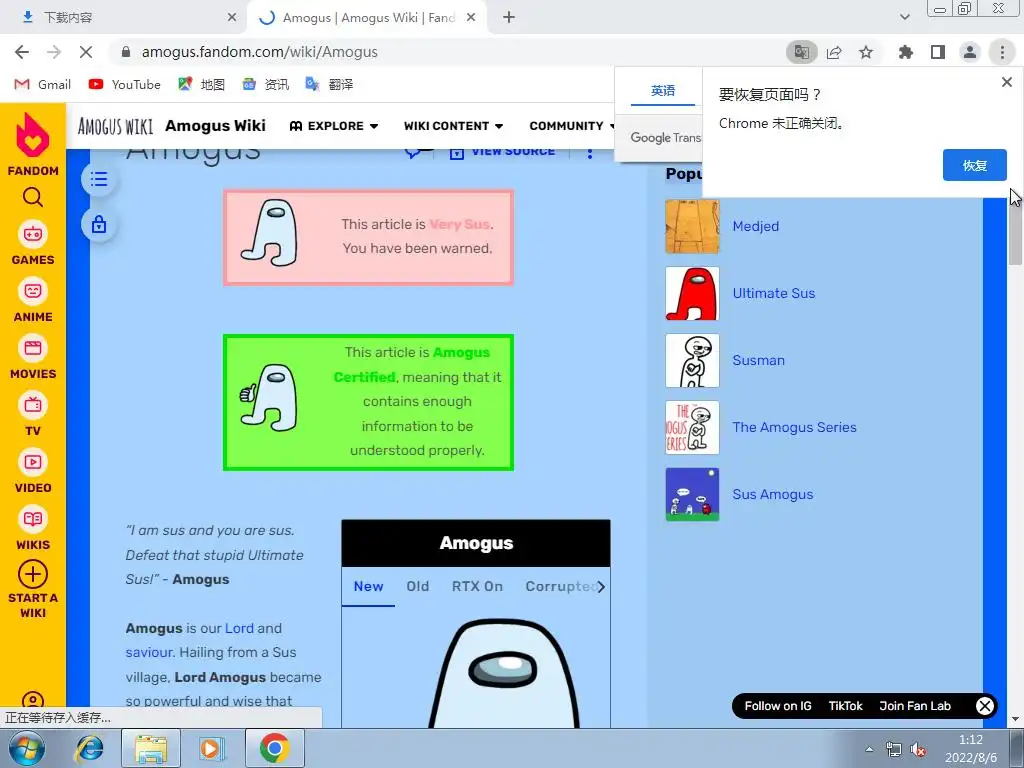Screen dimensions: 1024x768
Task: Click the red Ultimate Sus thumbnail
Action: (x=692, y=294)
